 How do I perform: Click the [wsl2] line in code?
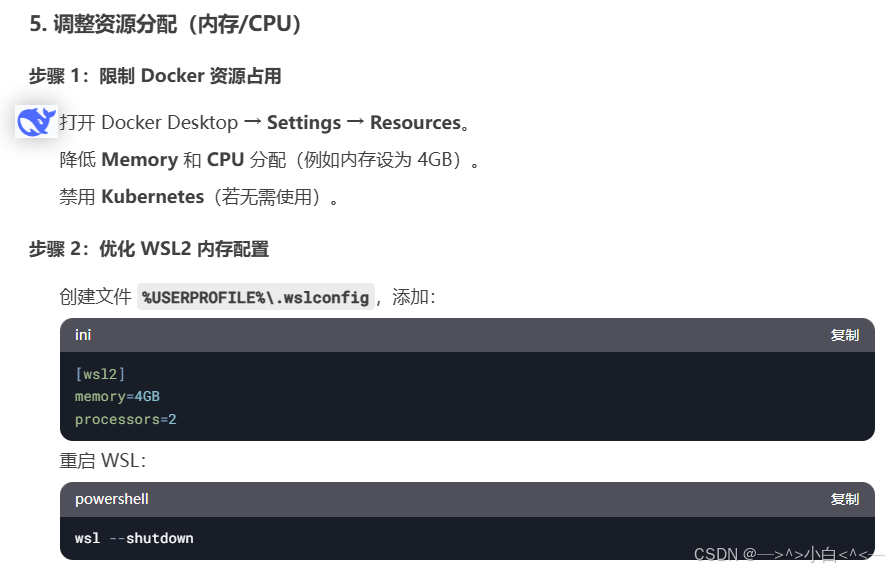pos(100,374)
